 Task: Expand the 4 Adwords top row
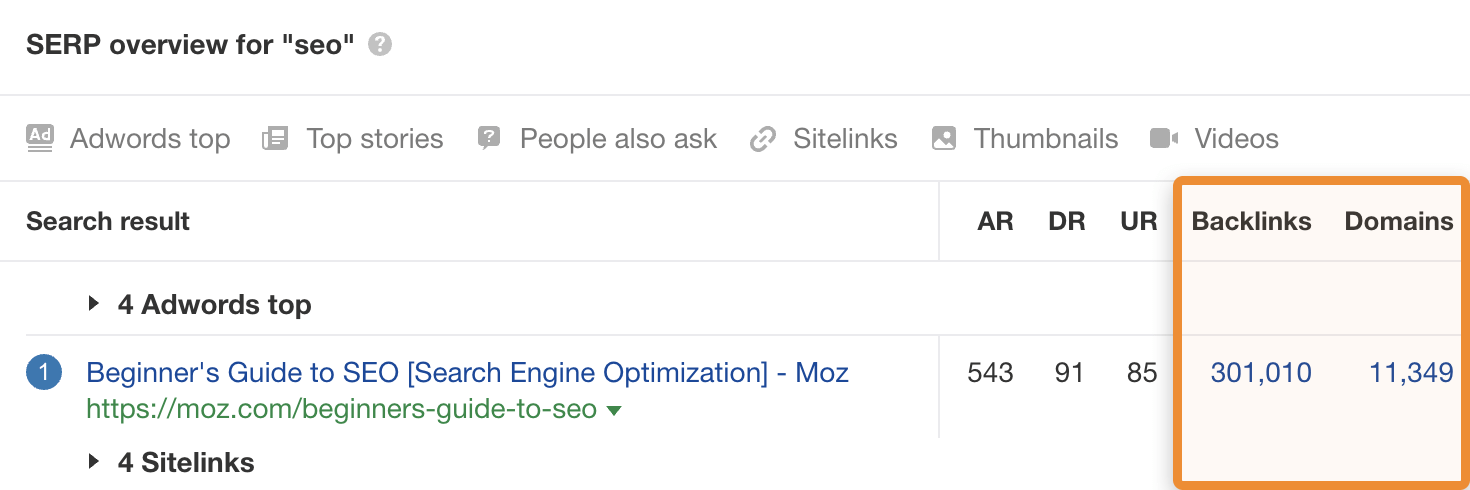pos(94,304)
